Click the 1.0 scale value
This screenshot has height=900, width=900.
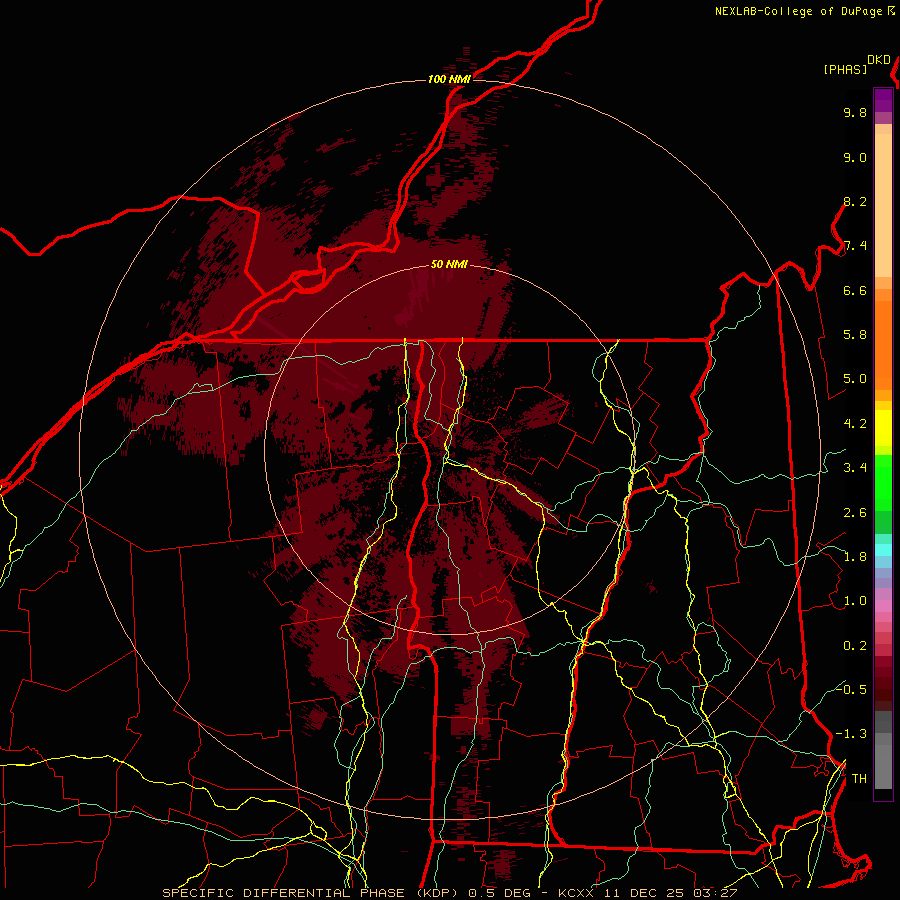click(x=855, y=601)
